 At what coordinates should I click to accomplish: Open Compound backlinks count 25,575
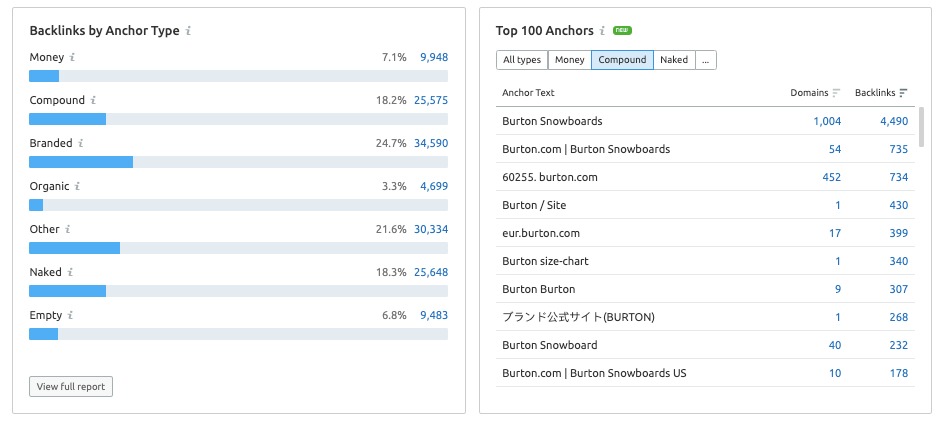coord(431,101)
